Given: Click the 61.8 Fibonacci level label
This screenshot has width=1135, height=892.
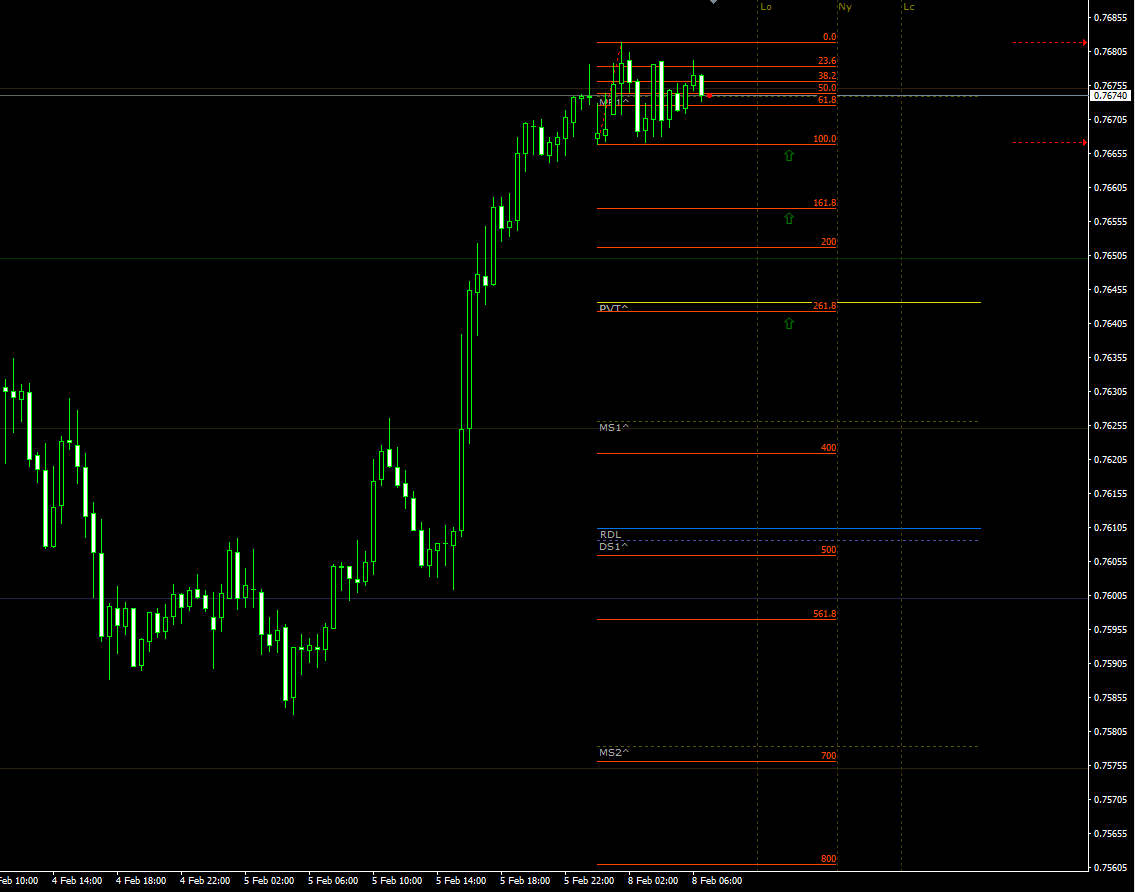Looking at the screenshot, I should click(x=826, y=98).
